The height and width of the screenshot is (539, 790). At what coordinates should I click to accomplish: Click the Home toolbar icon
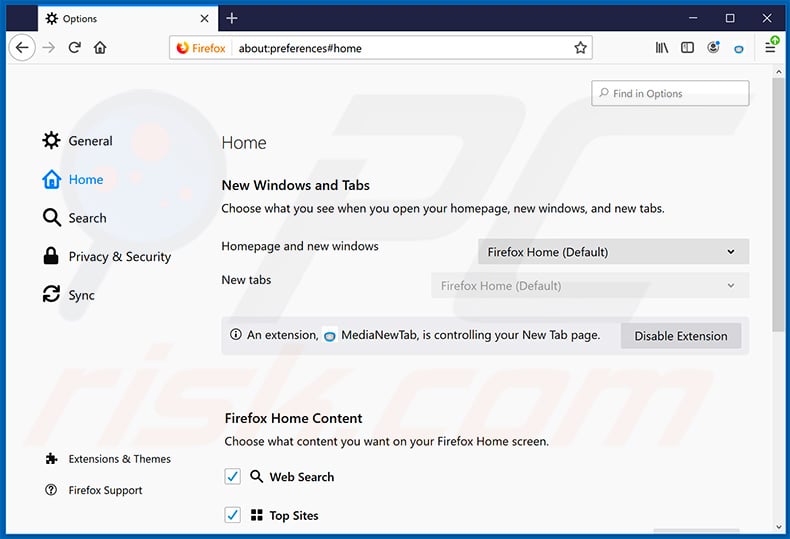pos(100,47)
